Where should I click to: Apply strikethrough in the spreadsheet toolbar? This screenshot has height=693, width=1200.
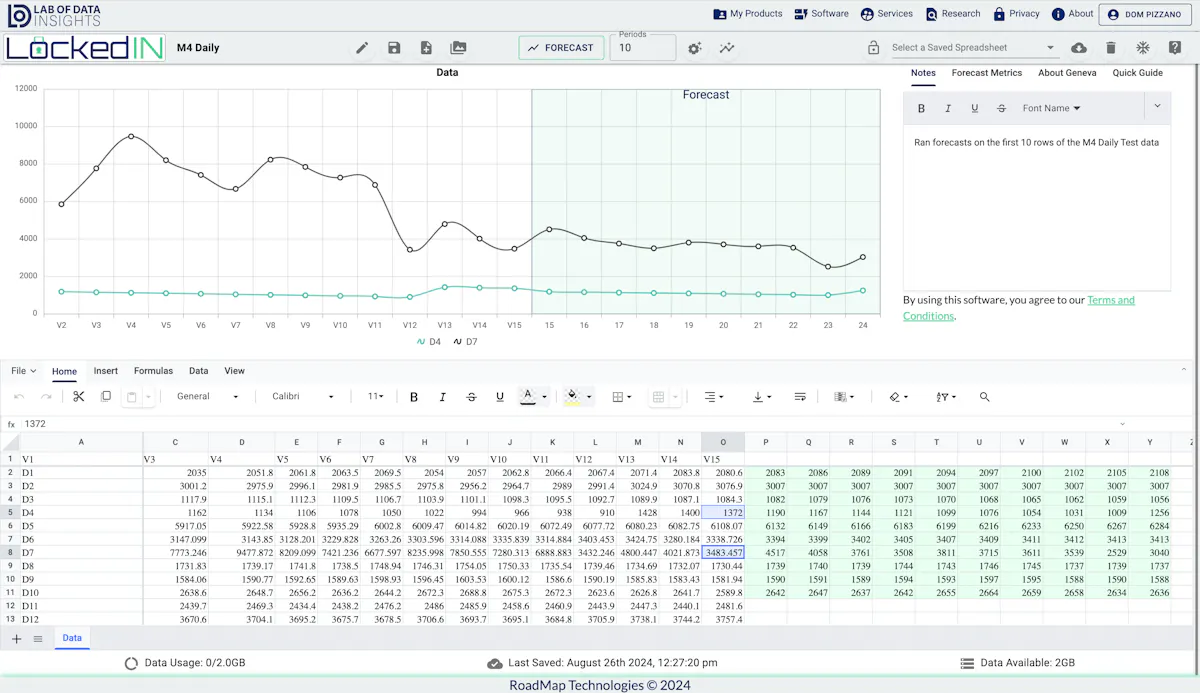click(x=471, y=397)
